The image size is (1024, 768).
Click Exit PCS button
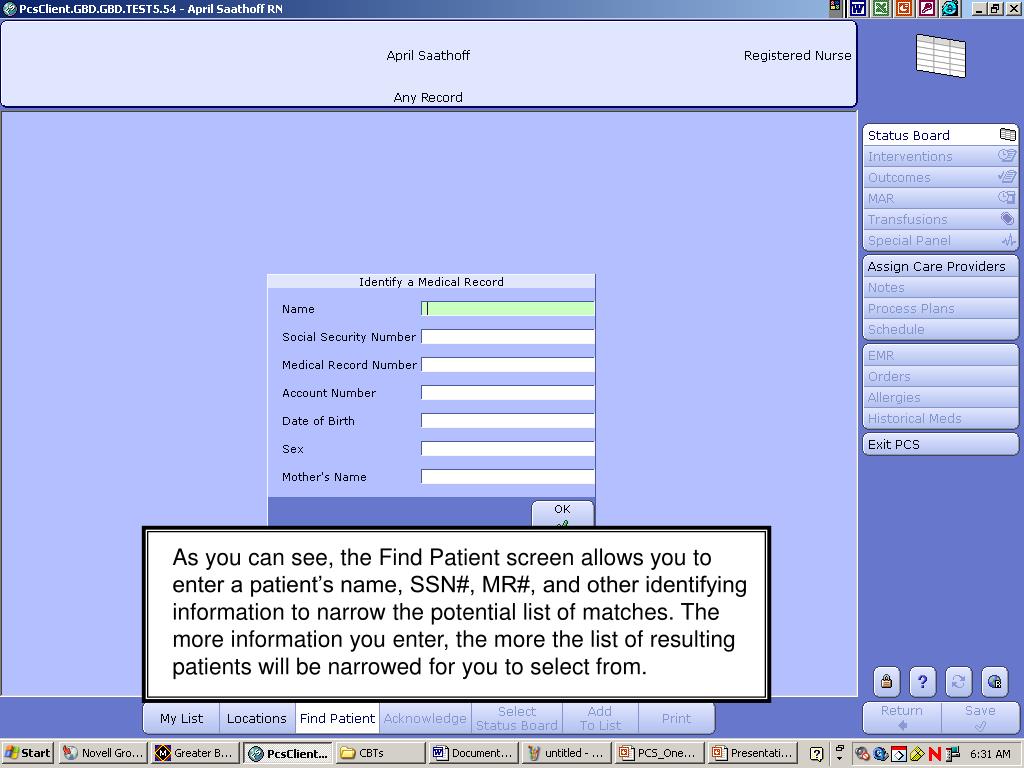[x=940, y=444]
